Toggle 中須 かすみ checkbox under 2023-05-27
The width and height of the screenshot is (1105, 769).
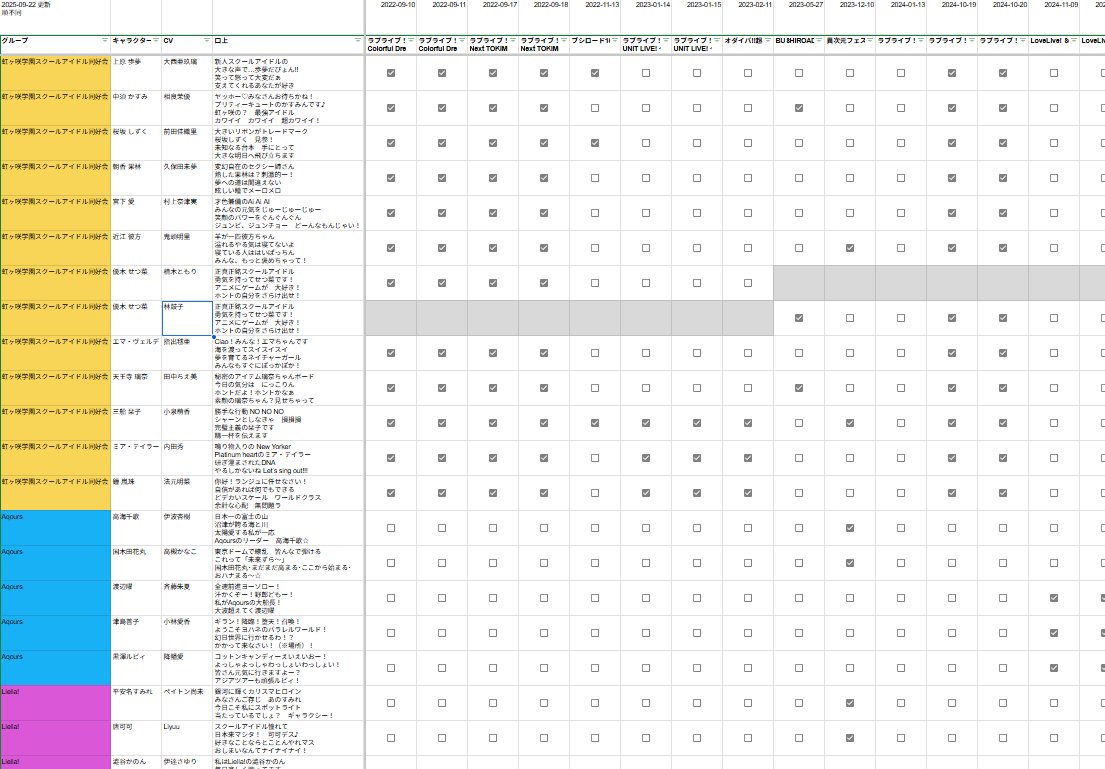(x=798, y=108)
